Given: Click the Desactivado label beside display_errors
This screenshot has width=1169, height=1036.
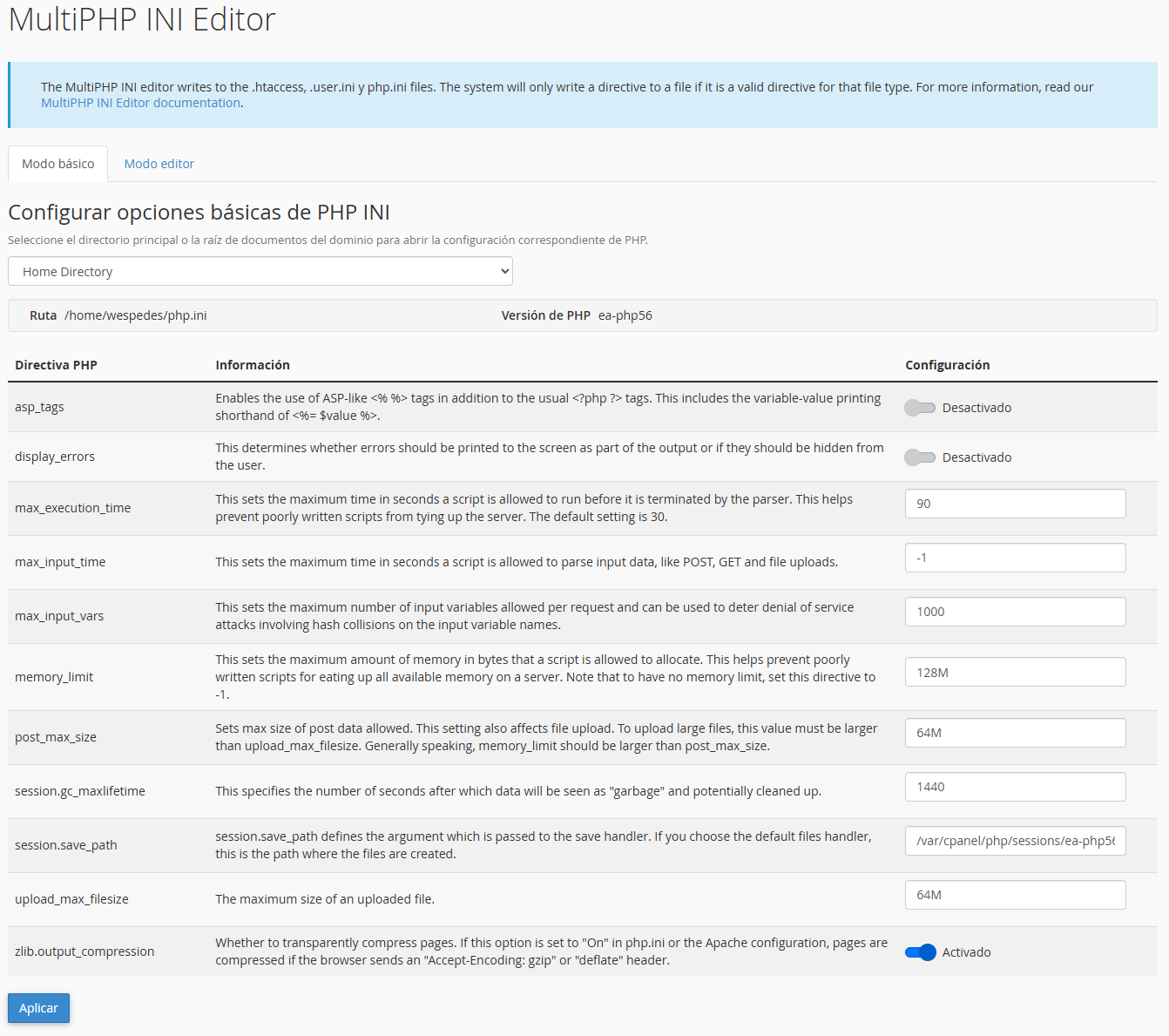Looking at the screenshot, I should (x=976, y=457).
